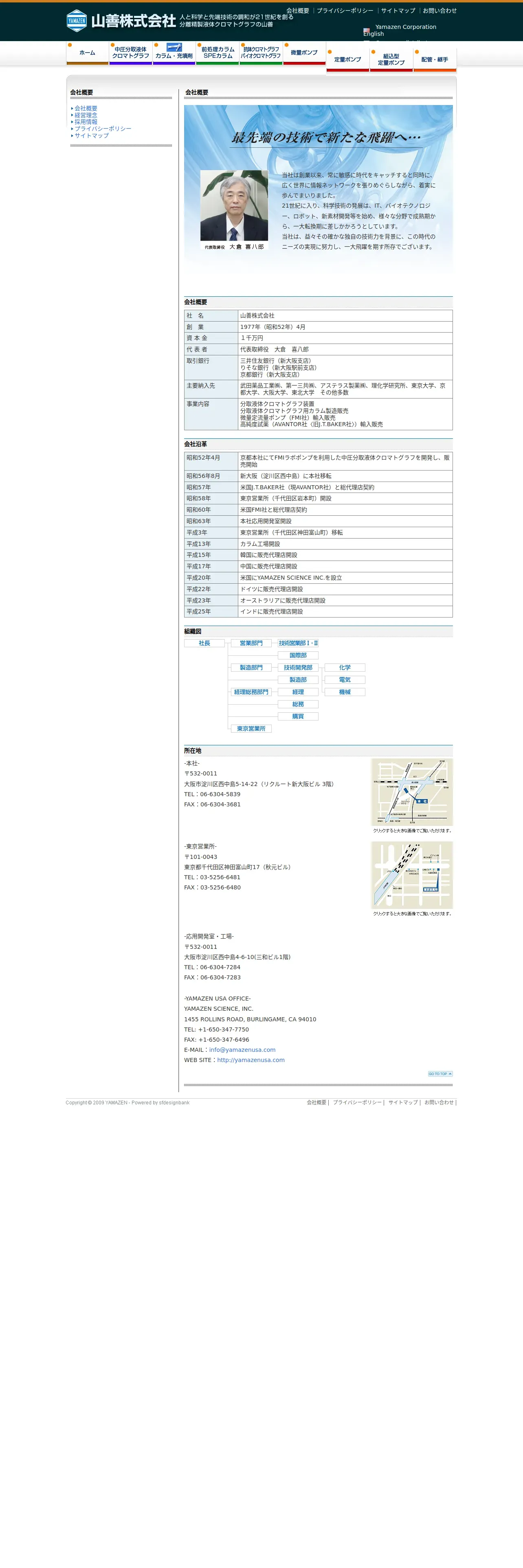This screenshot has width=523, height=1568.
Task: Click the info@yamazenusa.com email link
Action: [x=242, y=1050]
